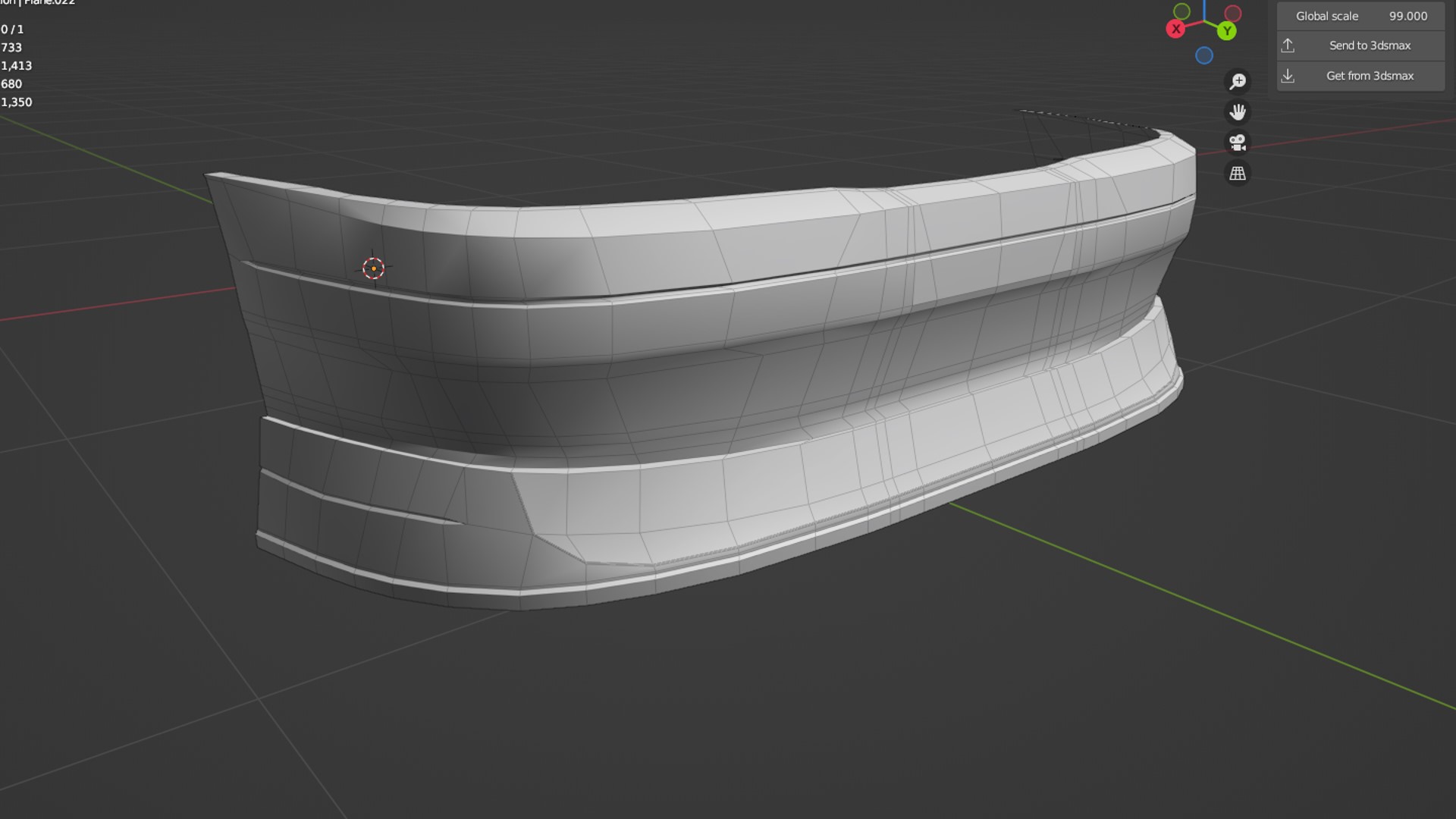The width and height of the screenshot is (1456, 819).
Task: Click the Global scale label field
Action: pos(1326,16)
